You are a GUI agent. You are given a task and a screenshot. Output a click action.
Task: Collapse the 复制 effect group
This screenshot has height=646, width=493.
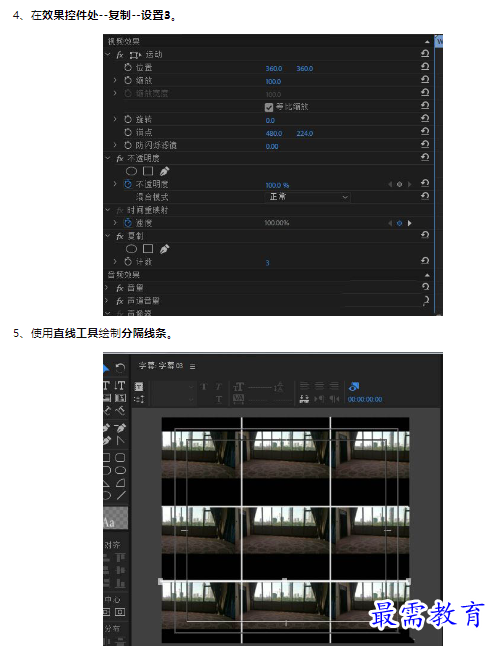coord(108,236)
